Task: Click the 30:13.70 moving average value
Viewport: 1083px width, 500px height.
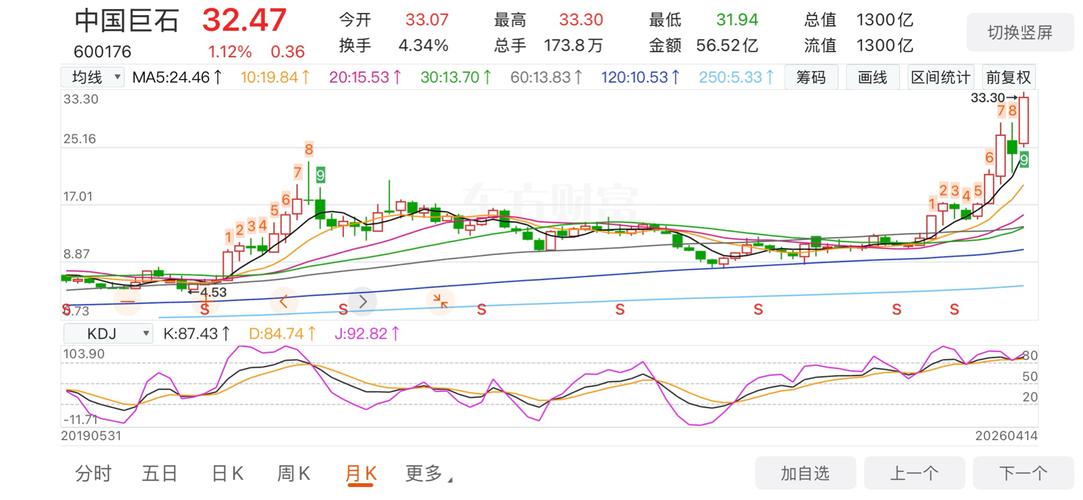Action: [x=456, y=77]
